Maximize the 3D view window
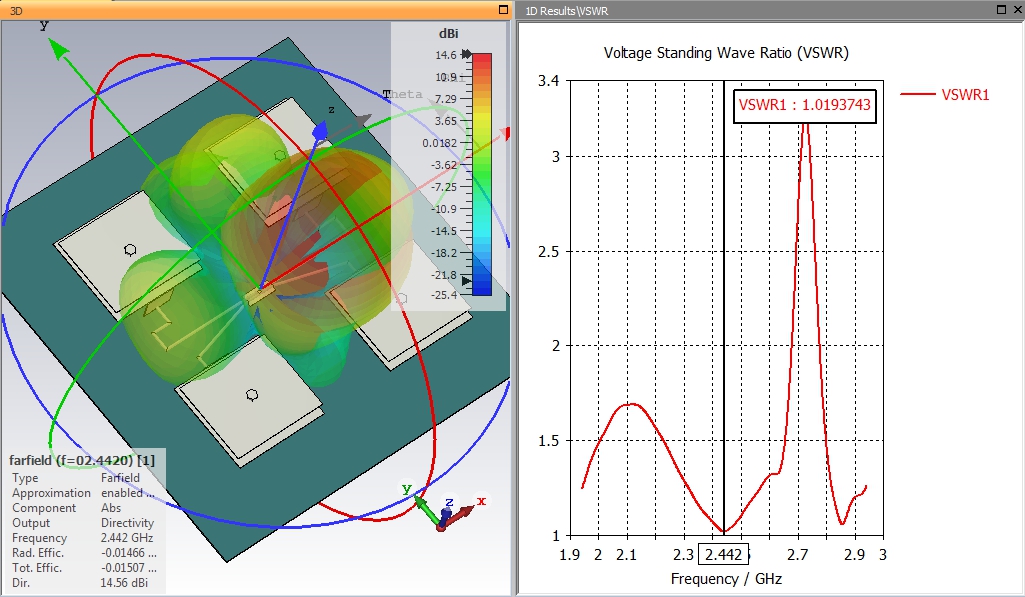1025x597 pixels. coord(503,10)
